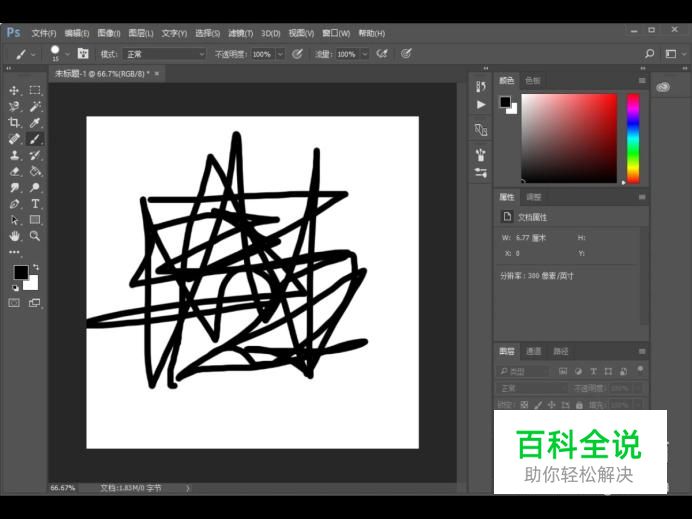The image size is (692, 519).
Task: Open the Actions panel play icon
Action: (x=481, y=105)
